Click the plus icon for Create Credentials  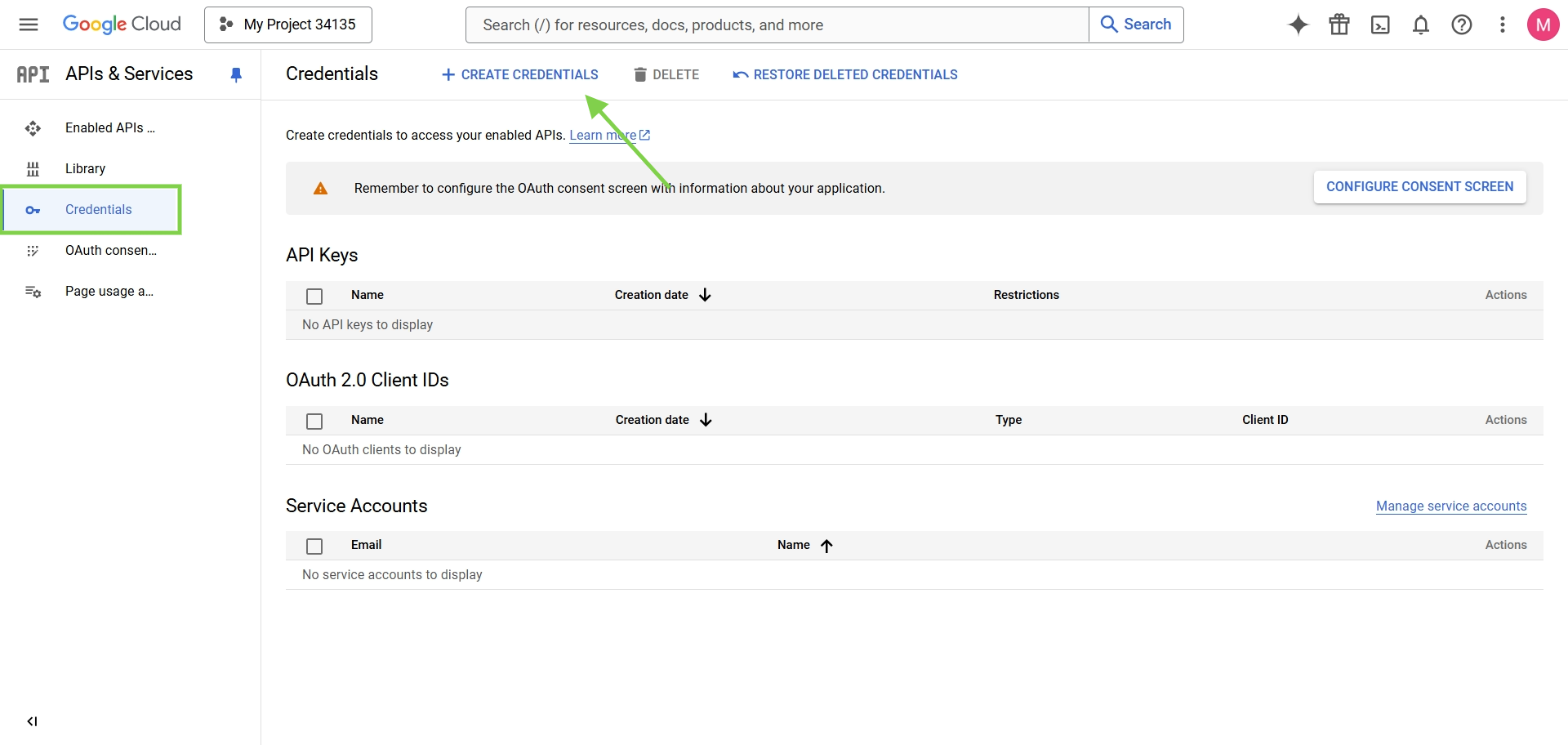pyautogui.click(x=448, y=75)
